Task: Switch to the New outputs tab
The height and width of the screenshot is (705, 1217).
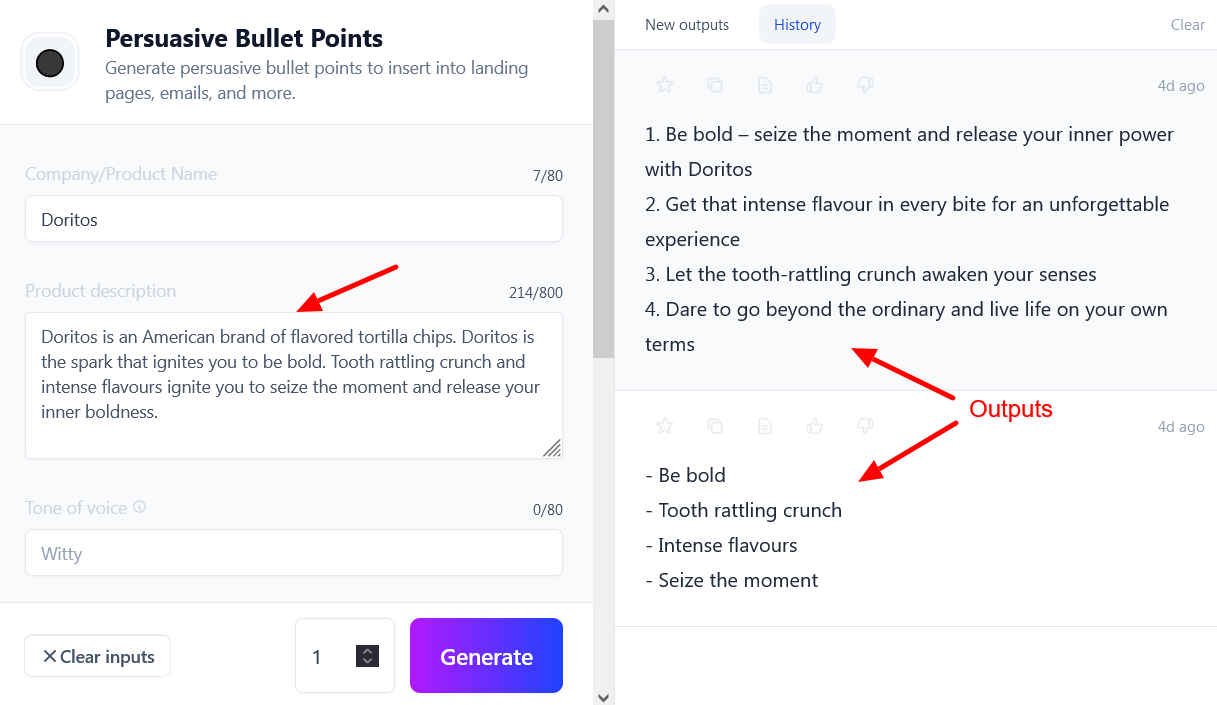Action: (687, 25)
